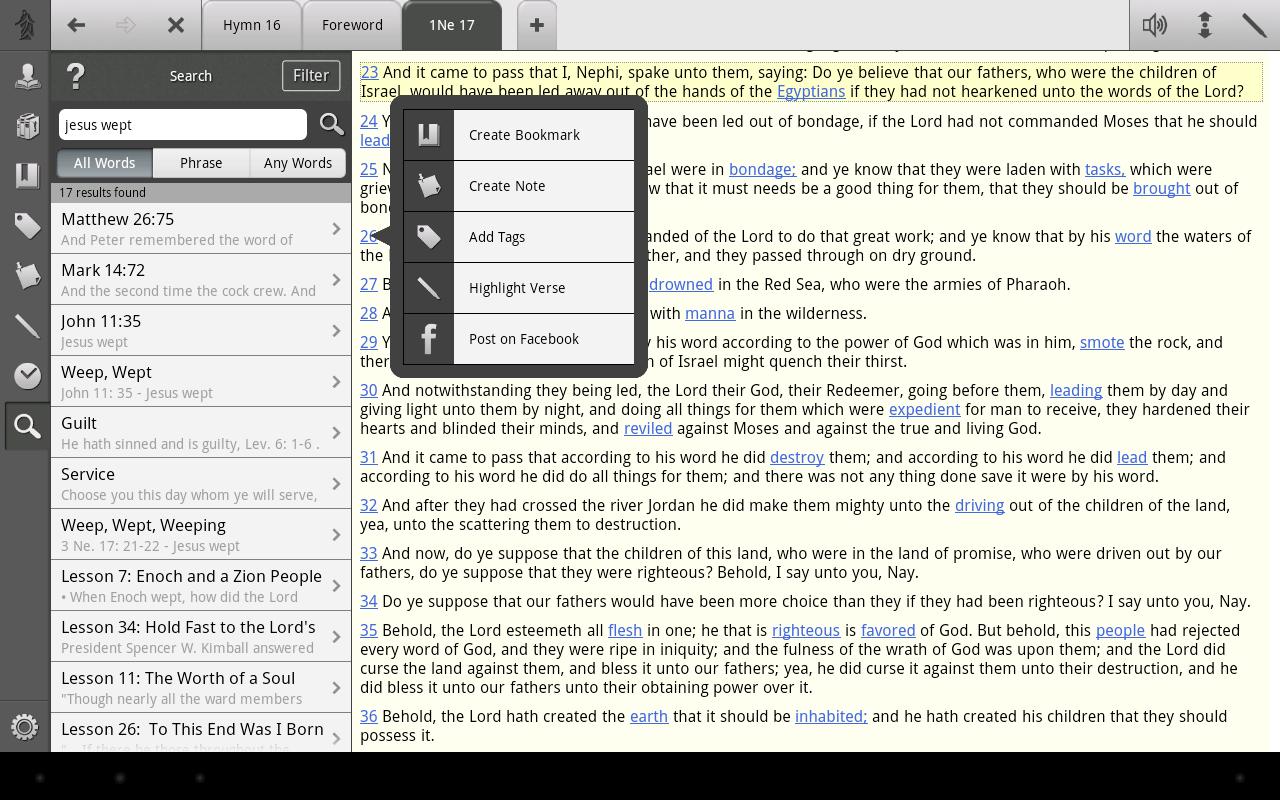The width and height of the screenshot is (1280, 800).
Task: Open the tags sidebar icon
Action: pyautogui.click(x=27, y=226)
